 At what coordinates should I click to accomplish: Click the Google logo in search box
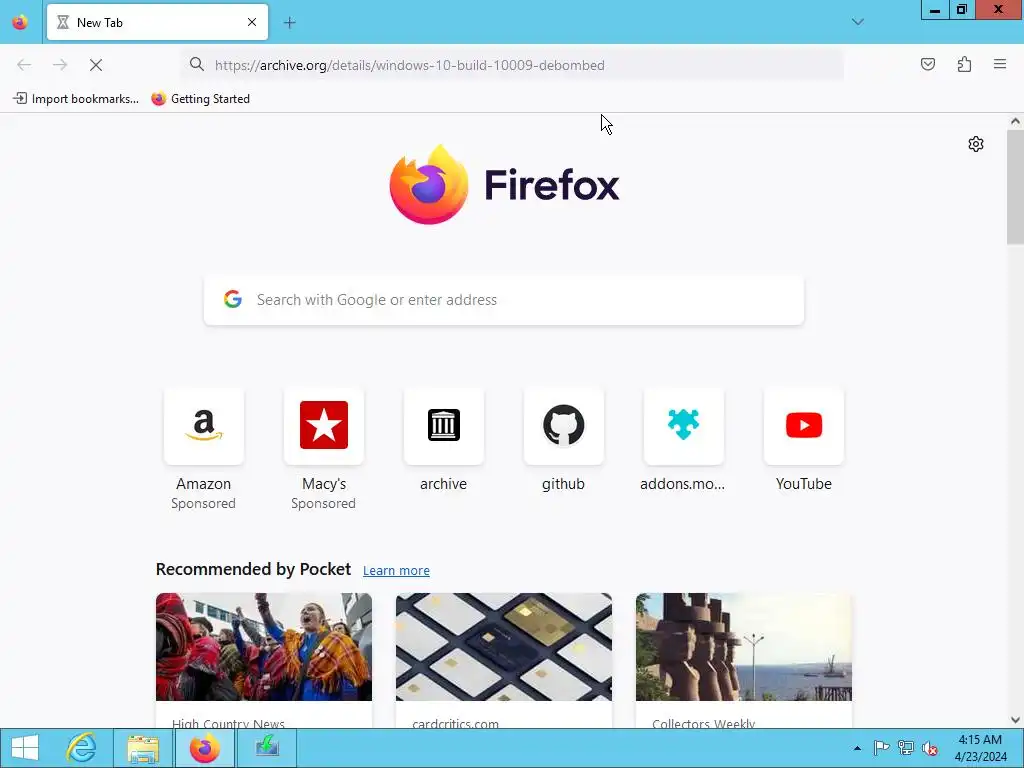point(232,299)
